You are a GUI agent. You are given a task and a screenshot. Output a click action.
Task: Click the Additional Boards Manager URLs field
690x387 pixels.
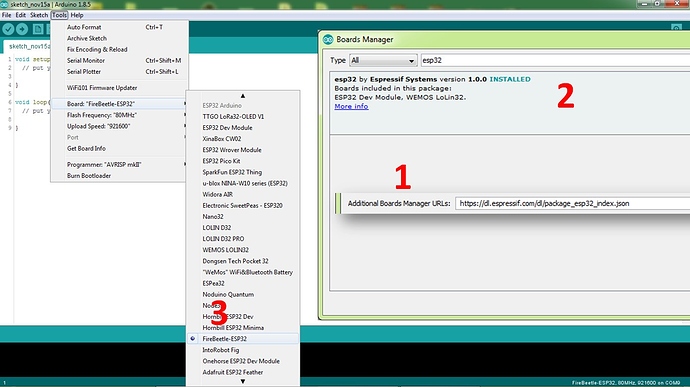572,203
